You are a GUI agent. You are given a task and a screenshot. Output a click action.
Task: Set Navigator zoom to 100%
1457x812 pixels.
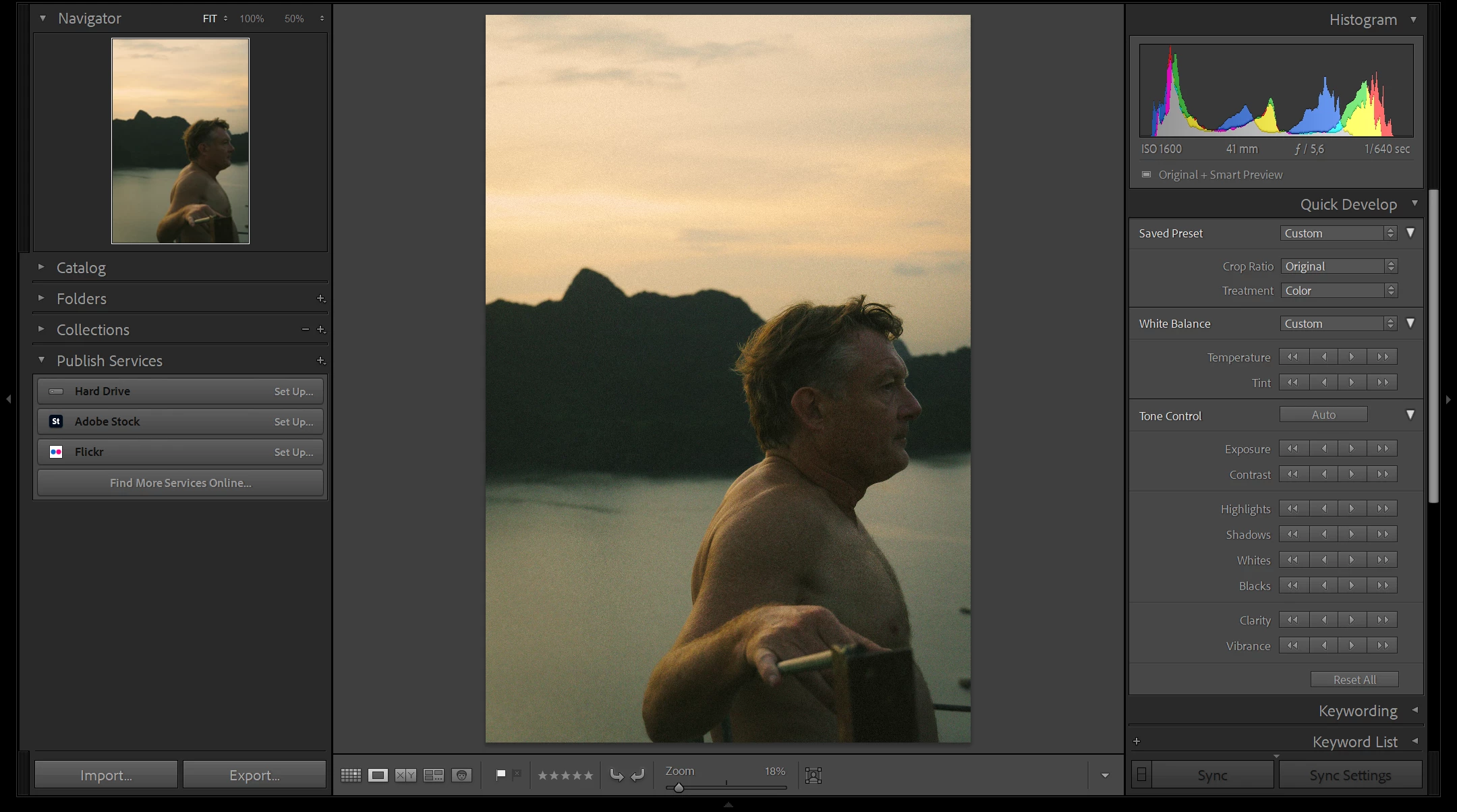coord(252,19)
